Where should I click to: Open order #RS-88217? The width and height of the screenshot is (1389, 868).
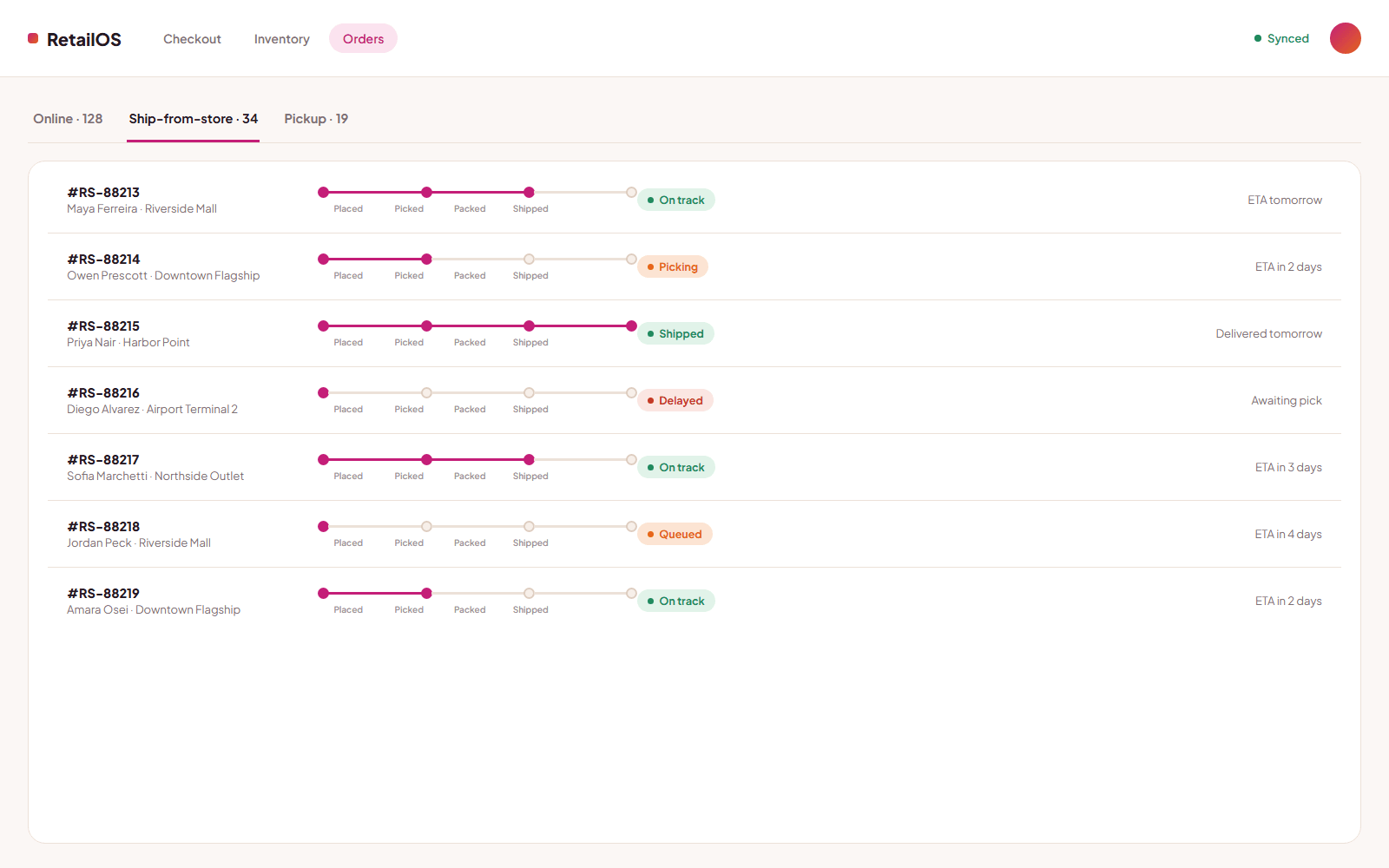[694, 467]
